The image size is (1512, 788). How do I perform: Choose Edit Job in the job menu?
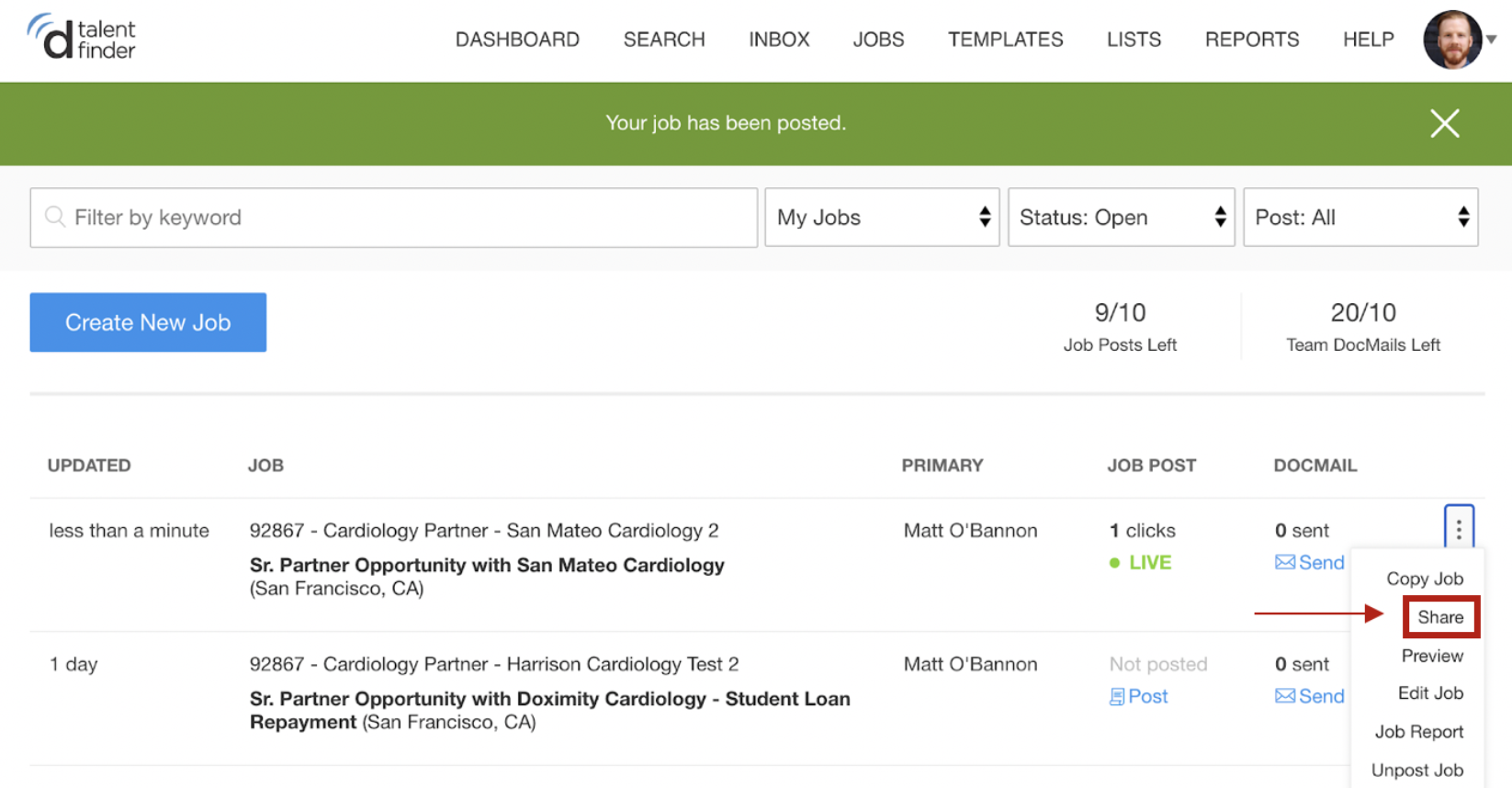coord(1430,693)
